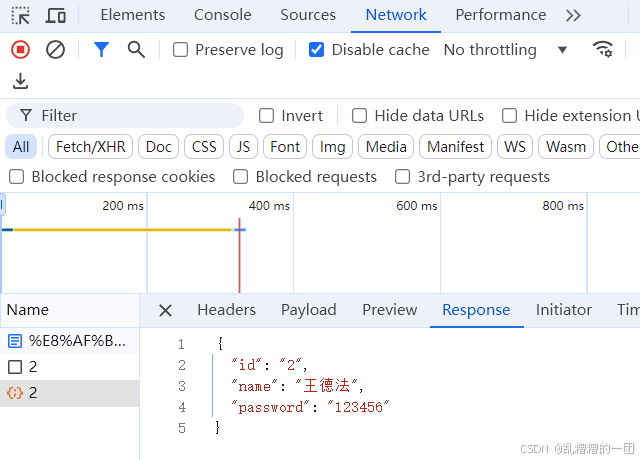Open the Console tab
This screenshot has height=460, width=640.
point(222,15)
